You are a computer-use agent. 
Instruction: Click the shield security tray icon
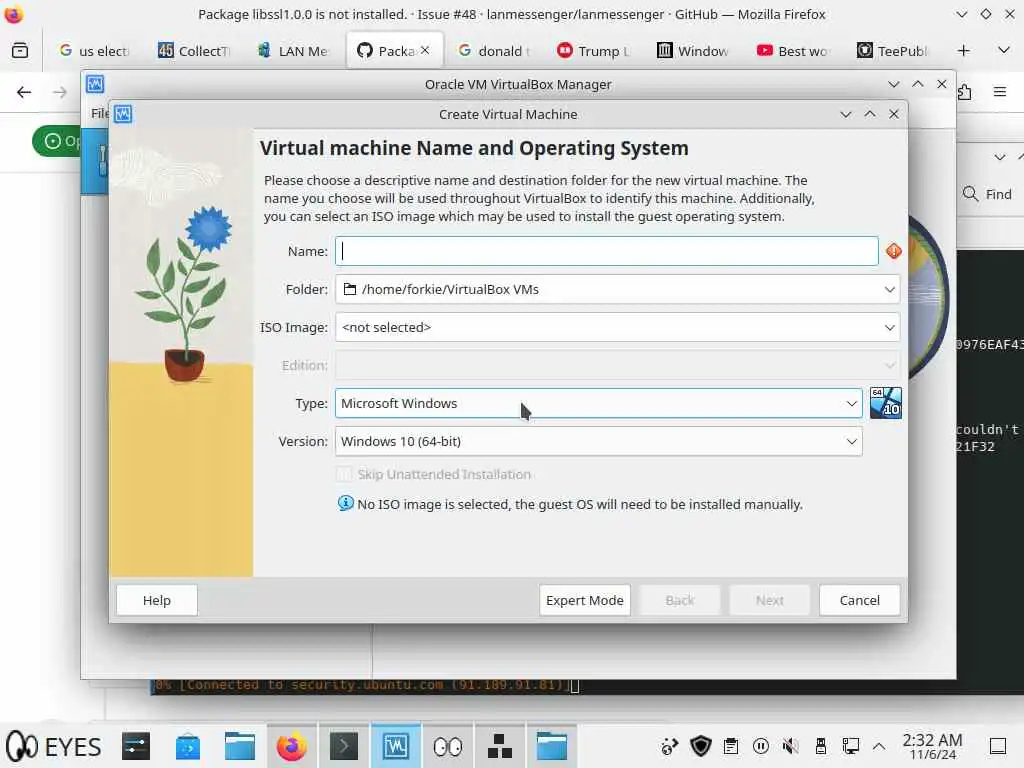click(701, 746)
